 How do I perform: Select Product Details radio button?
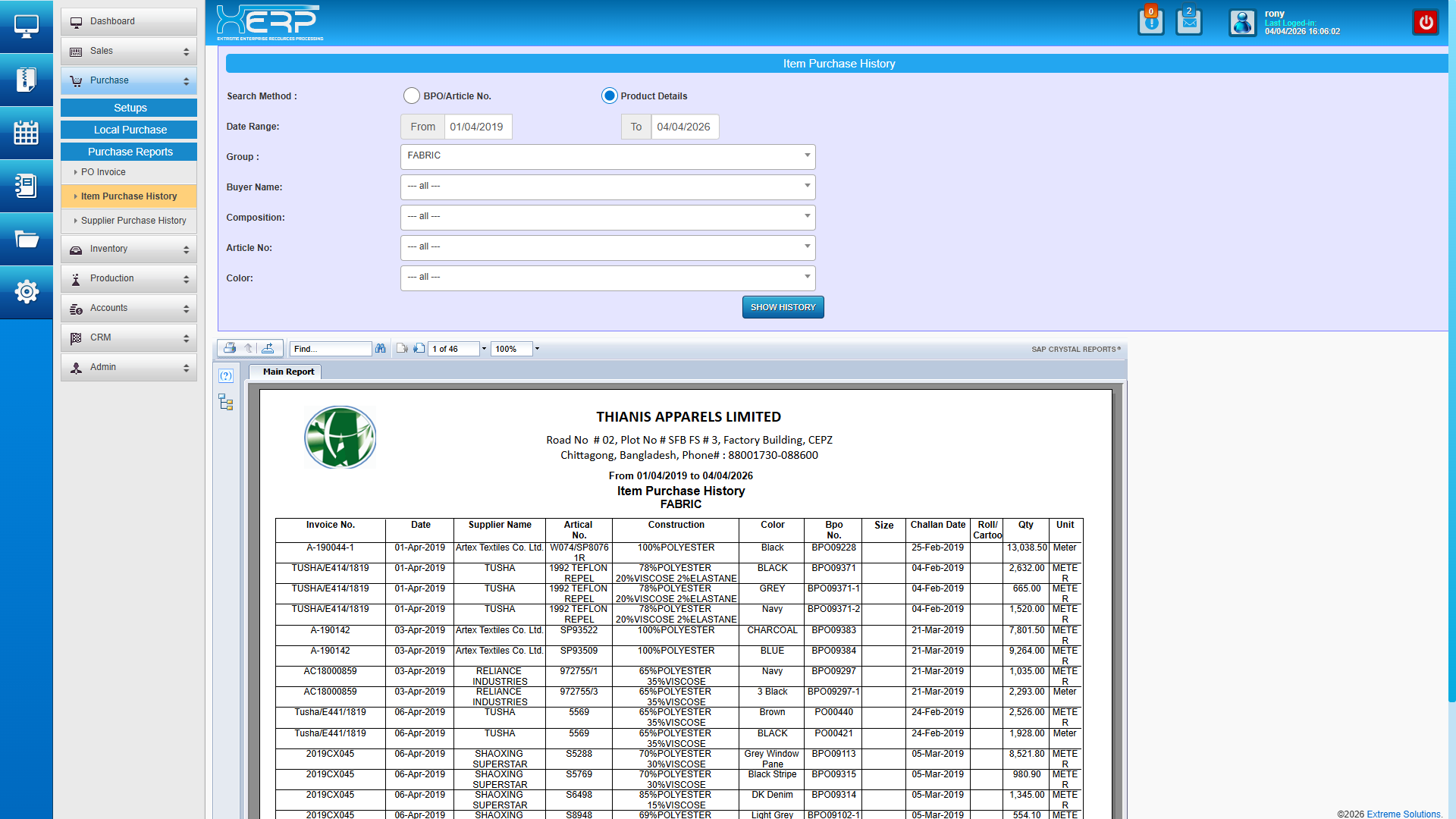pyautogui.click(x=609, y=96)
